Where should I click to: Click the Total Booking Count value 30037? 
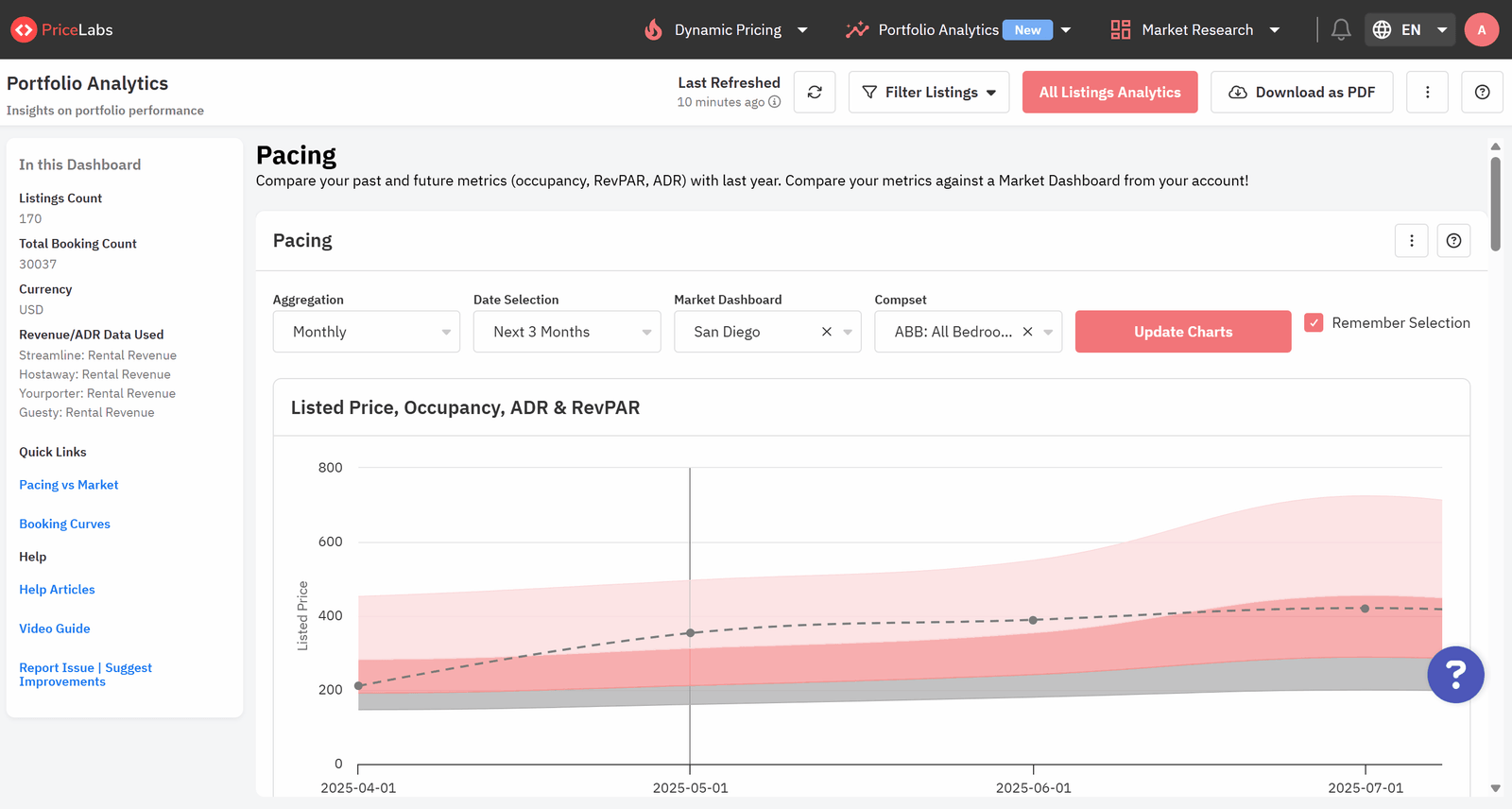point(38,265)
